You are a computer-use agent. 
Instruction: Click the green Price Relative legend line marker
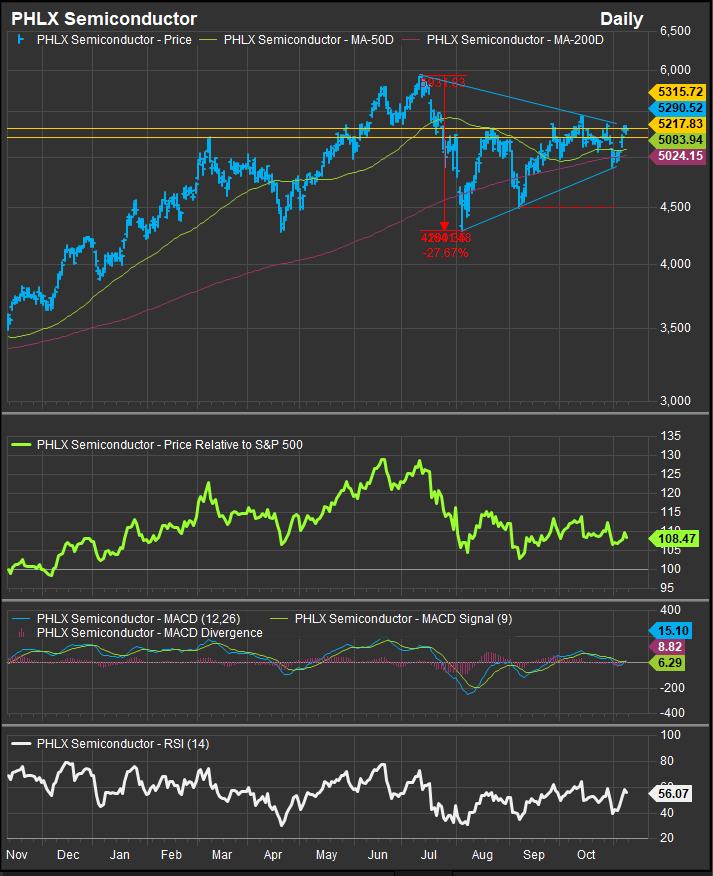coord(21,445)
